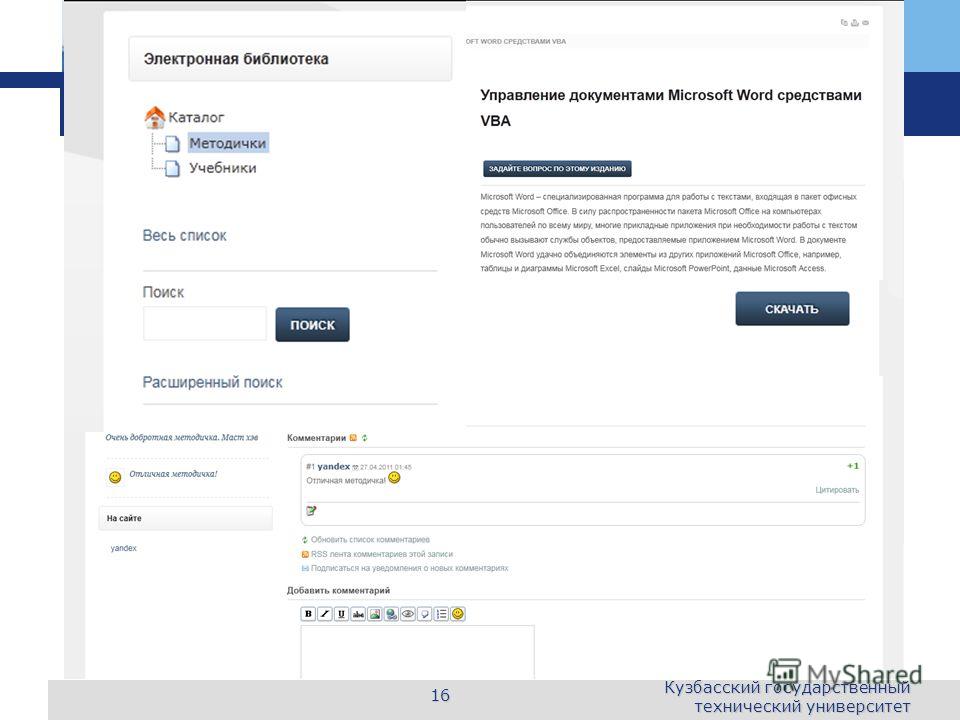The width and height of the screenshot is (960, 720).
Task: Click ЗАДАЙТЕ ВОПРОС ПО ЭТОМУ ИЗДАНИЮ button
Action: pyautogui.click(x=557, y=168)
